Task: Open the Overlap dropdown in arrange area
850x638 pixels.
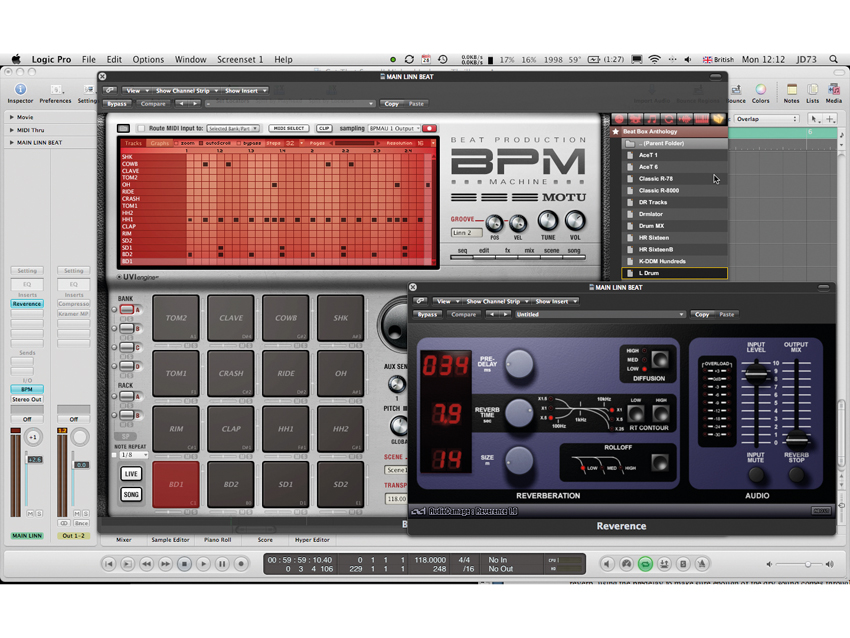Action: tap(767, 119)
